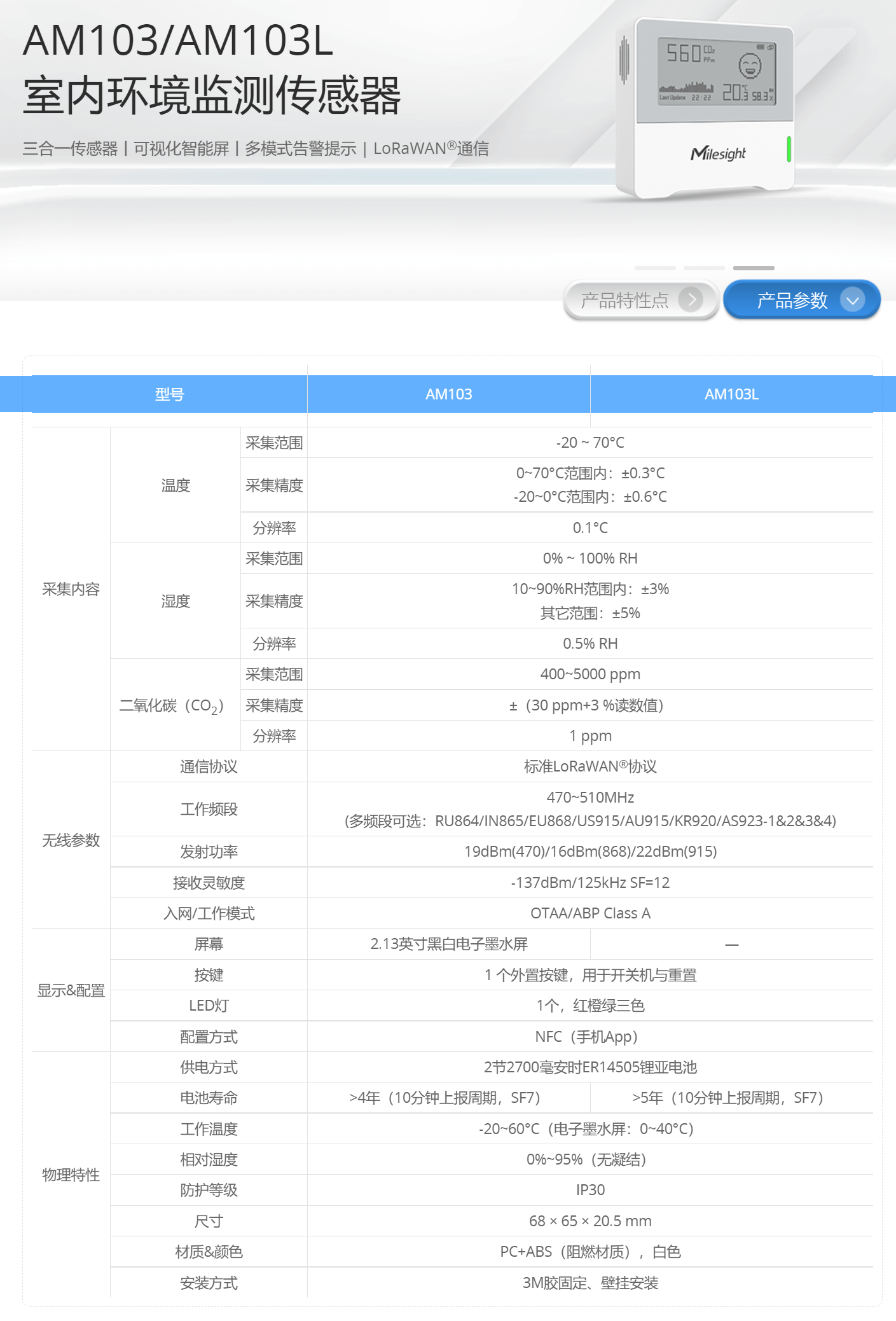The width and height of the screenshot is (896, 1321).
Task: Click the 工作频段 label
Action: (x=209, y=809)
